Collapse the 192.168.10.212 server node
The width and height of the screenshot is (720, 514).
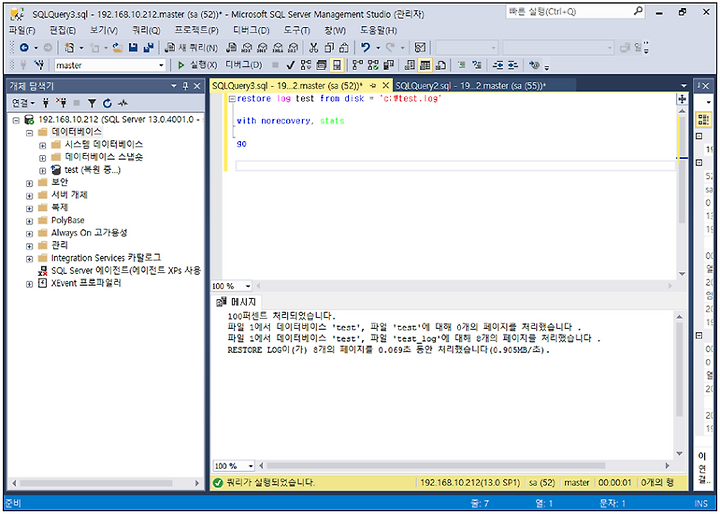pos(17,120)
